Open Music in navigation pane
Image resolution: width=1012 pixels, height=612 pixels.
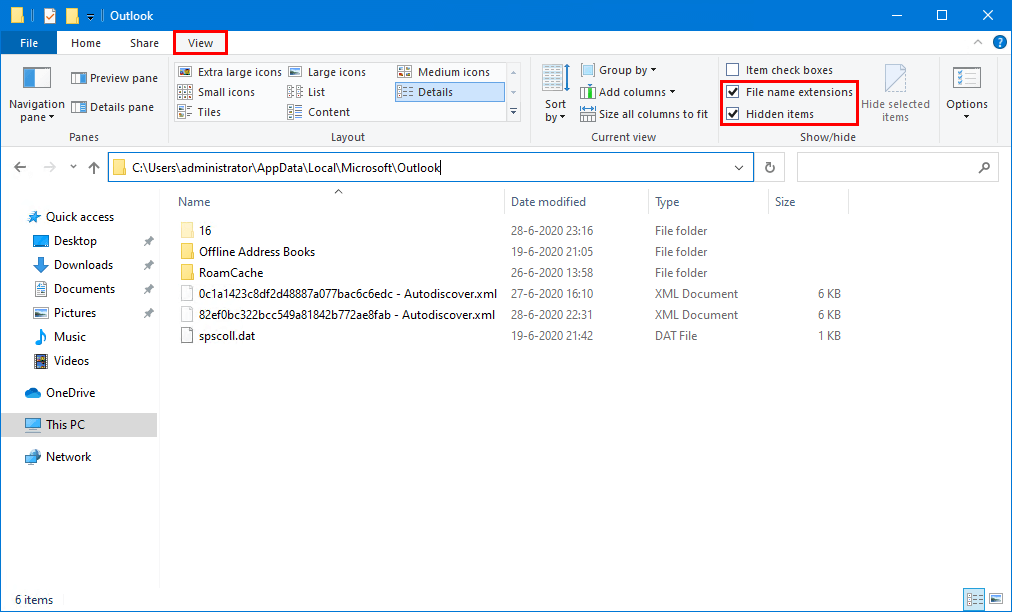click(70, 336)
